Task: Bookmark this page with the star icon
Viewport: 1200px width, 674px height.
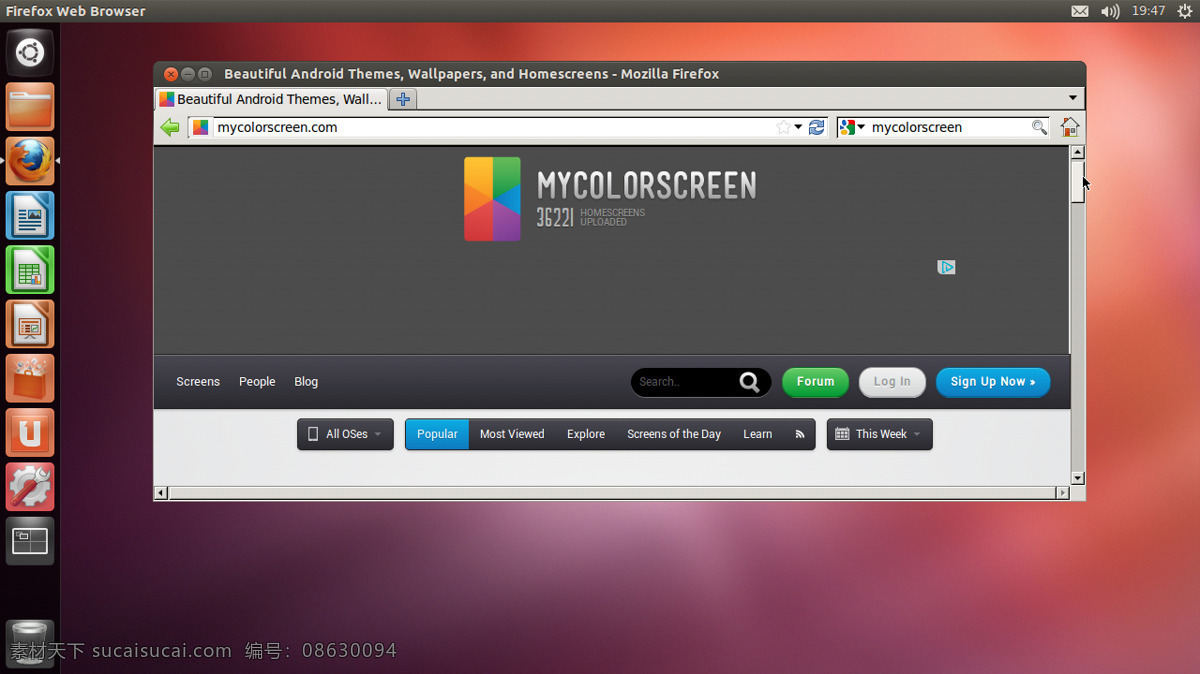Action: [783, 127]
